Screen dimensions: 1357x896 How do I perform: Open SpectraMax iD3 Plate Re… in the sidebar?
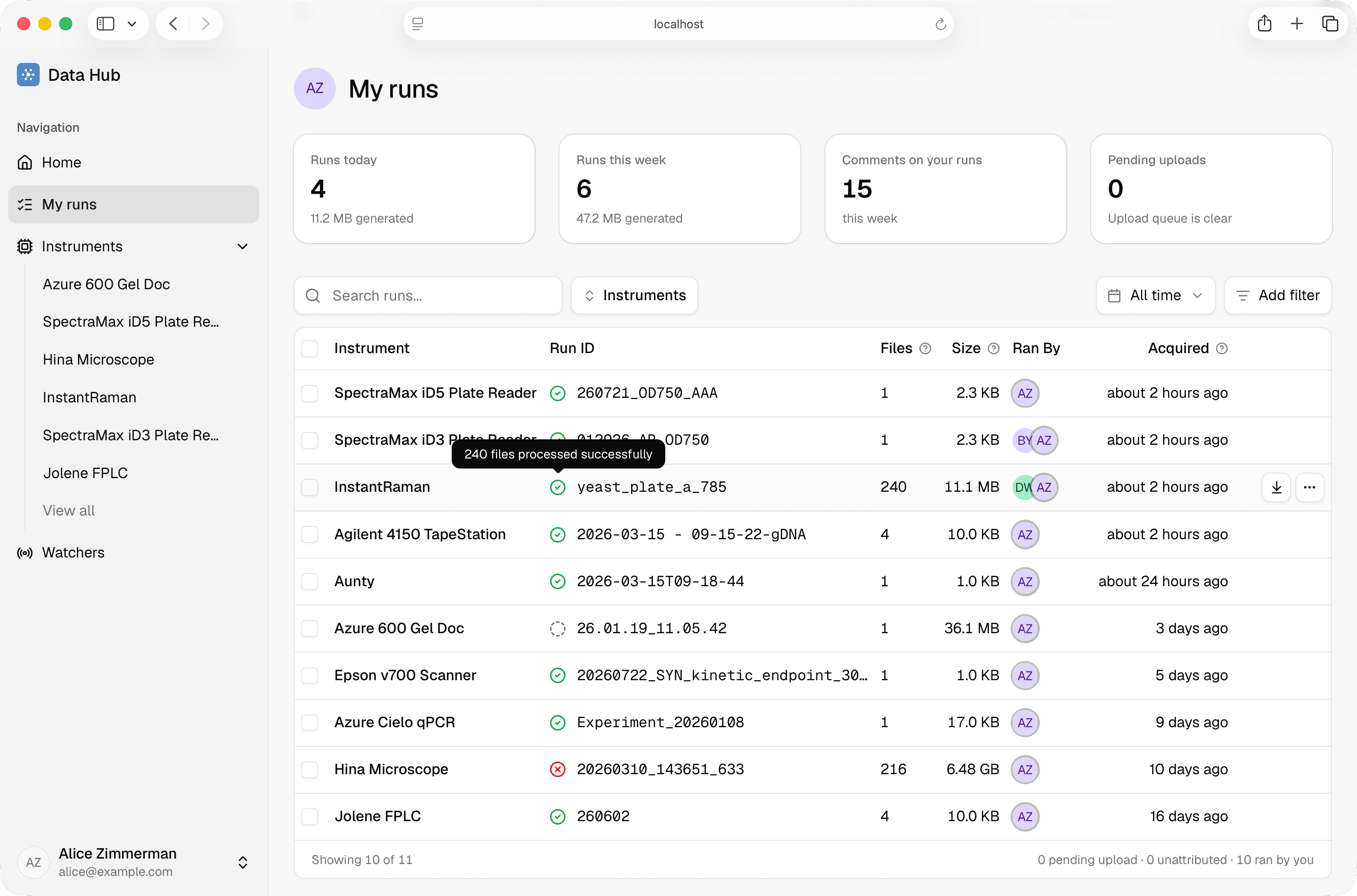coord(131,435)
